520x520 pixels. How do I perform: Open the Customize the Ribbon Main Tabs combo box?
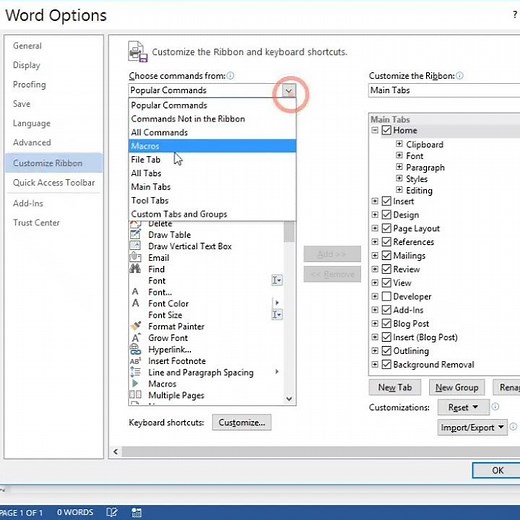(x=444, y=90)
